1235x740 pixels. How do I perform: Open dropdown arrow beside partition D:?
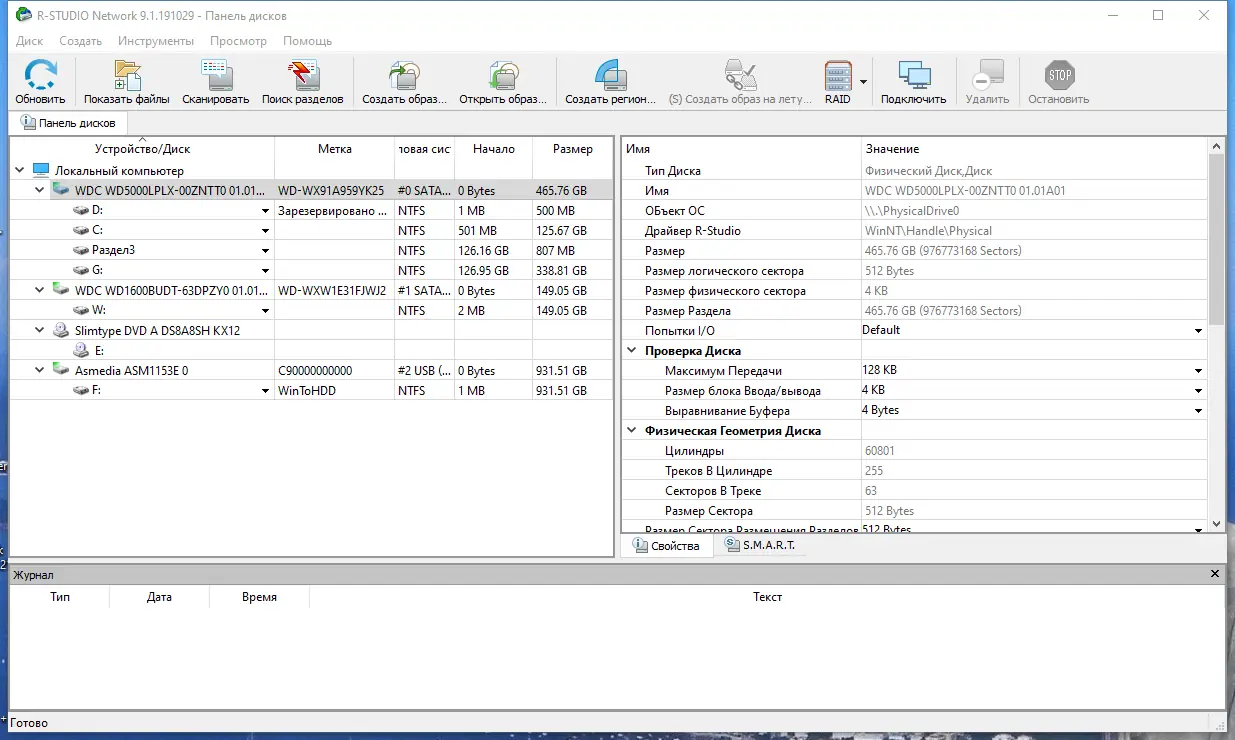(x=266, y=211)
